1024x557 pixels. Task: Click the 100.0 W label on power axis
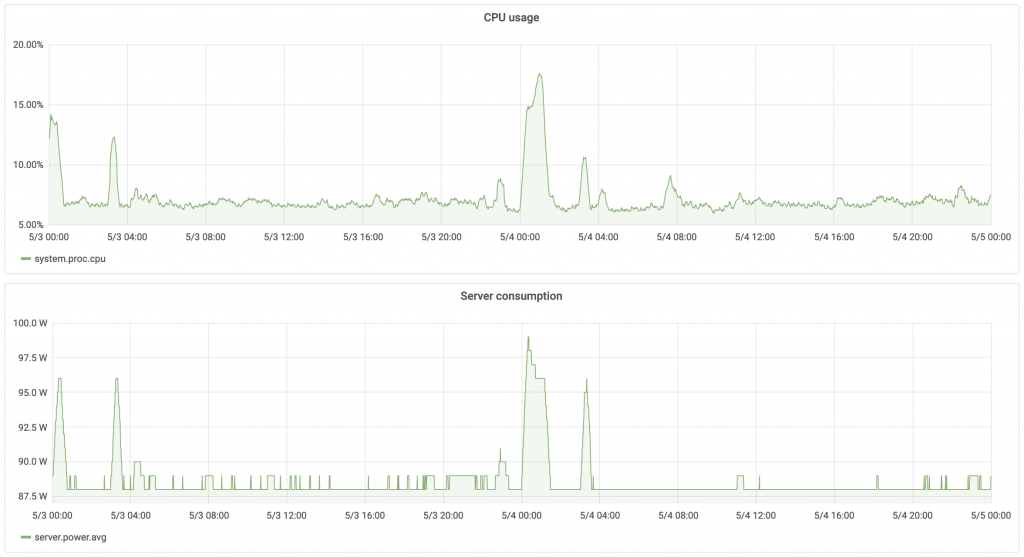pos(28,323)
